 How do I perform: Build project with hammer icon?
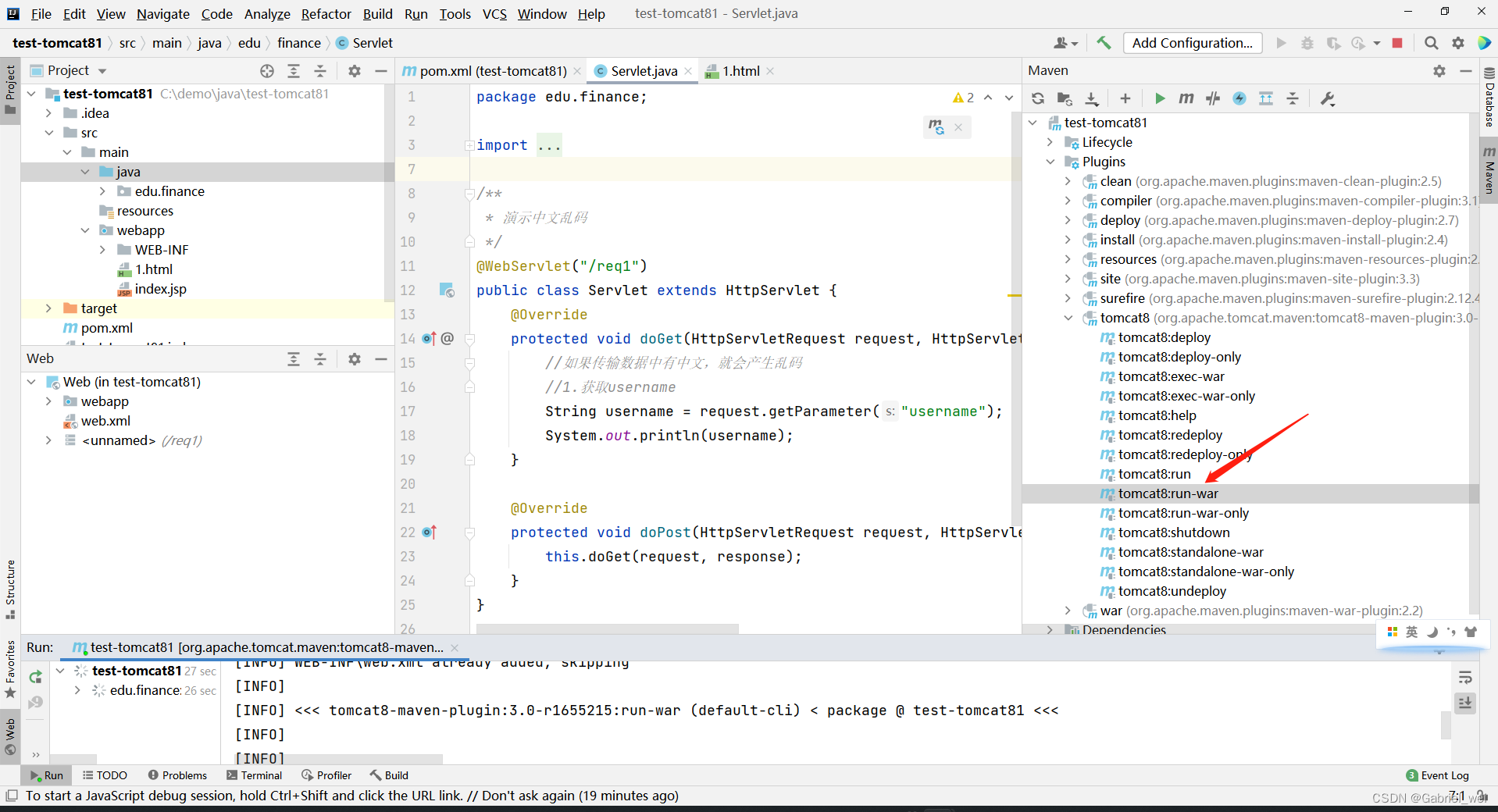[1103, 43]
